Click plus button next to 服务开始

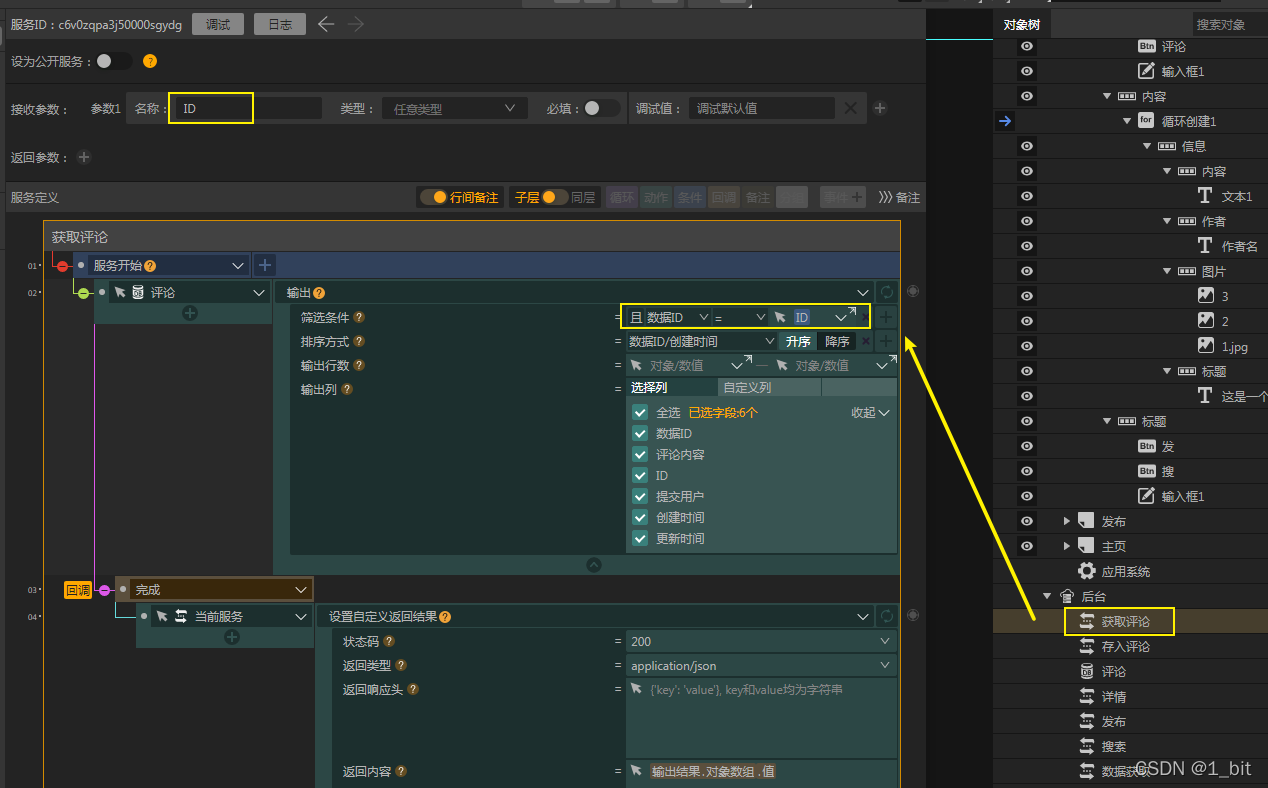pyautogui.click(x=264, y=265)
